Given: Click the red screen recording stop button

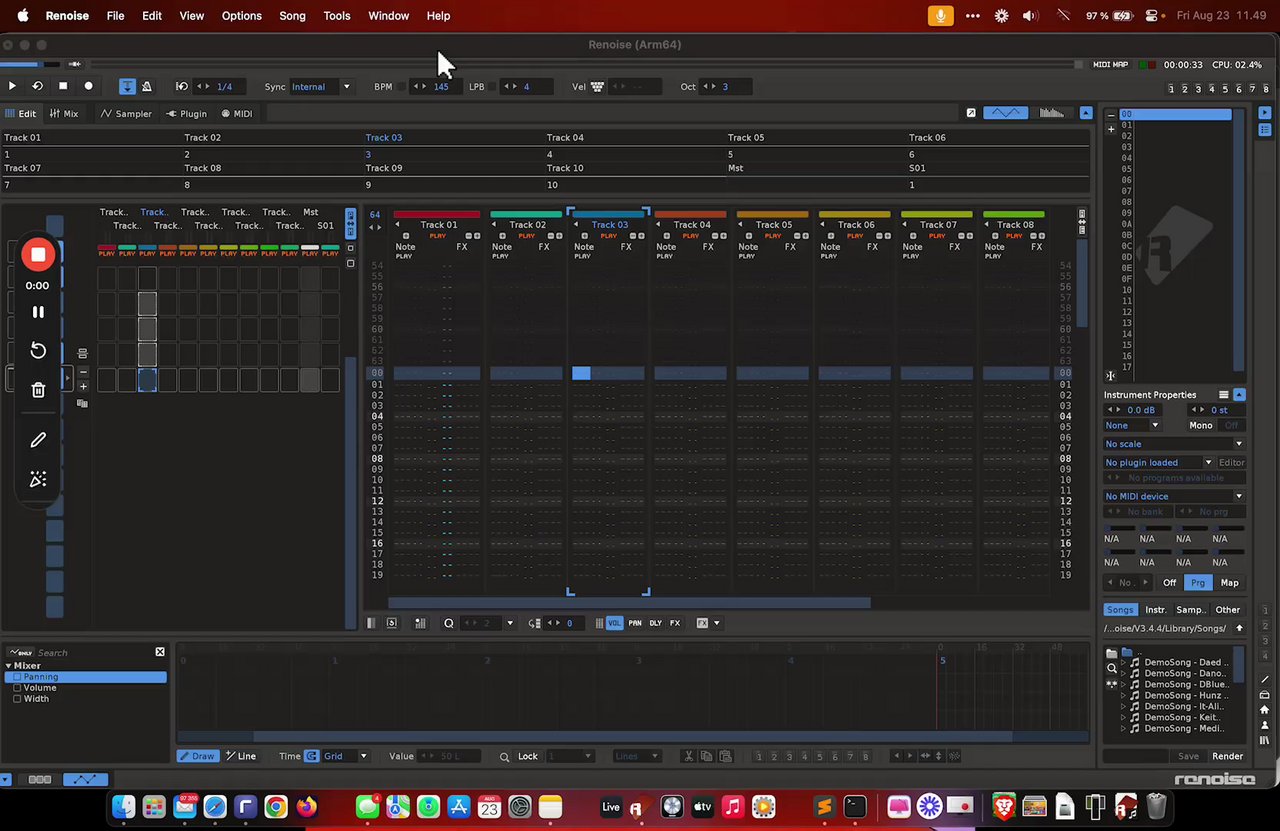Looking at the screenshot, I should click(x=38, y=255).
